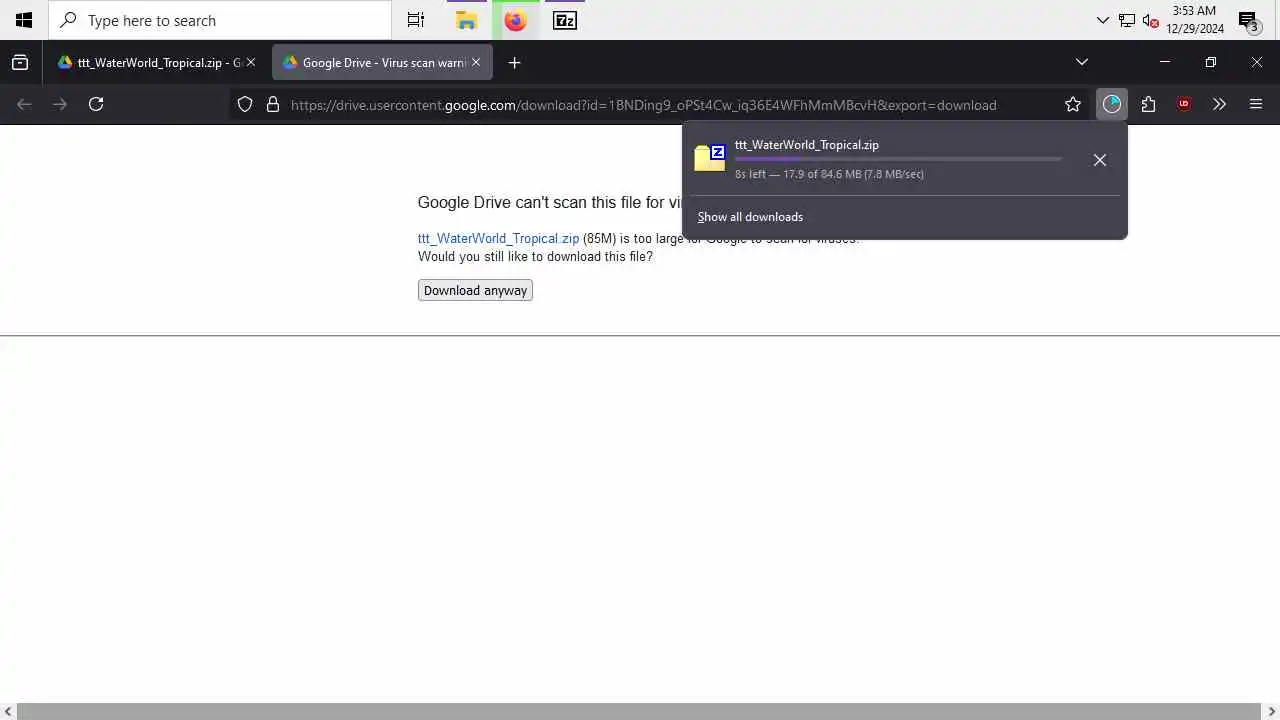The height and width of the screenshot is (720, 1280).
Task: Click the download status text 17.9 of 84.6 MB
Action: [829, 174]
